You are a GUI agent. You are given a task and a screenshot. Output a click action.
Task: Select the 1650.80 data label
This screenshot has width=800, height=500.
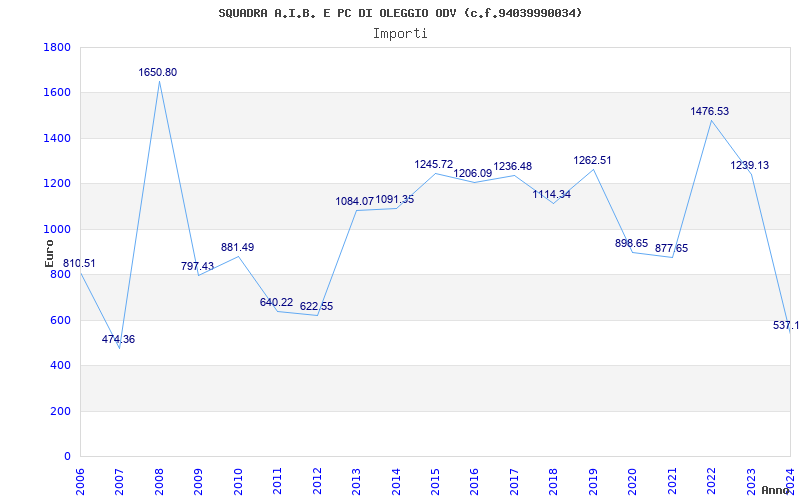pos(158,72)
